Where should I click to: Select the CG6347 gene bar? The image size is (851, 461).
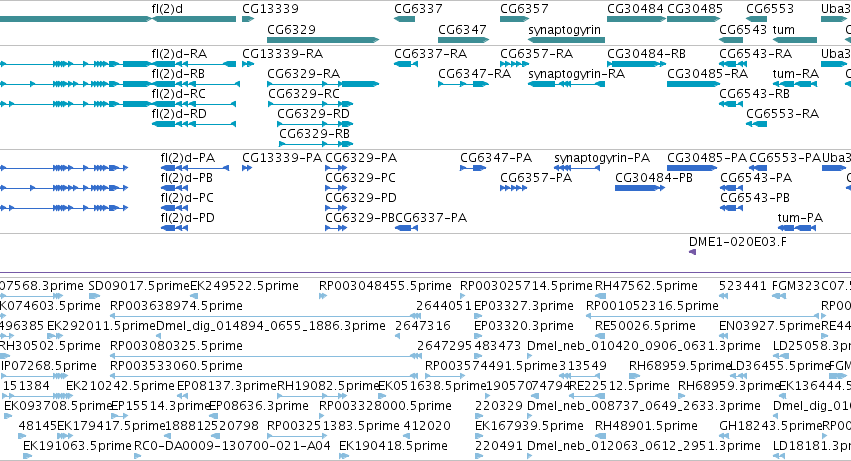(x=463, y=40)
